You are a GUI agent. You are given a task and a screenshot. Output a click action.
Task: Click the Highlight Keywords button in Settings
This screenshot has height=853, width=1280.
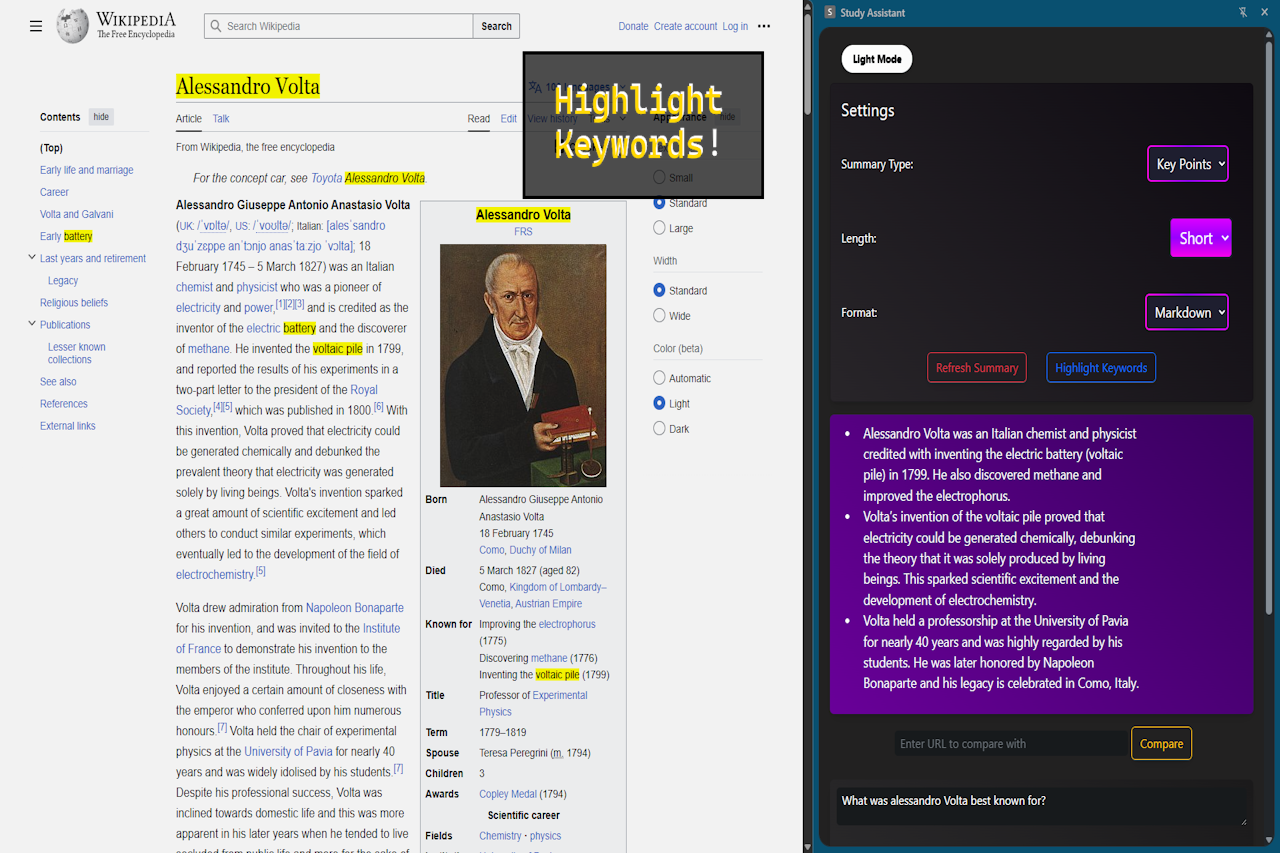point(1101,368)
